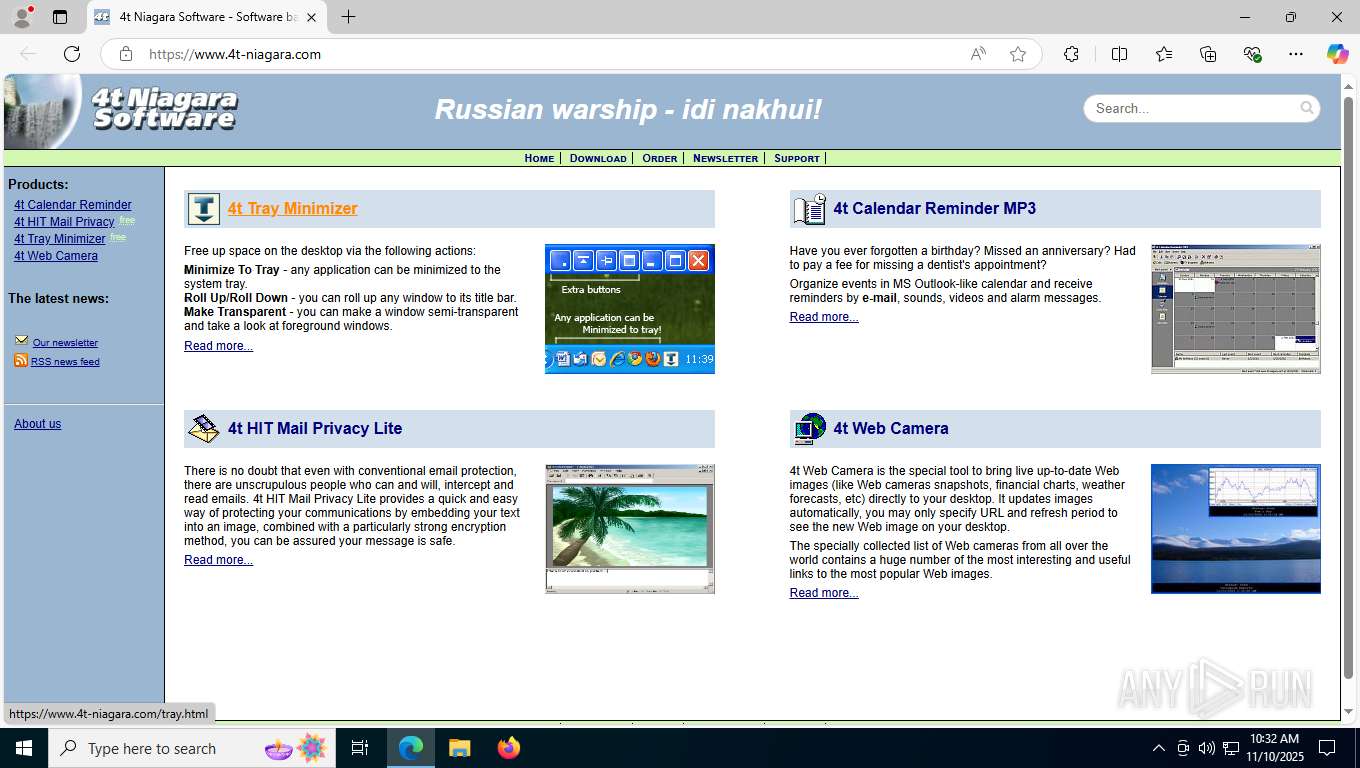Click Read more under Calendar Reminder MP3

(x=824, y=317)
